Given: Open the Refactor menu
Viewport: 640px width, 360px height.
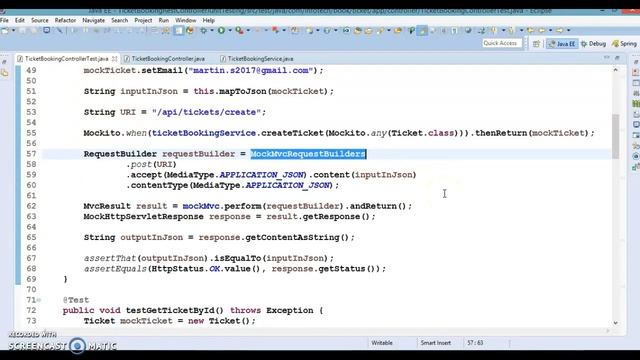Looking at the screenshot, I should (x=65, y=20).
